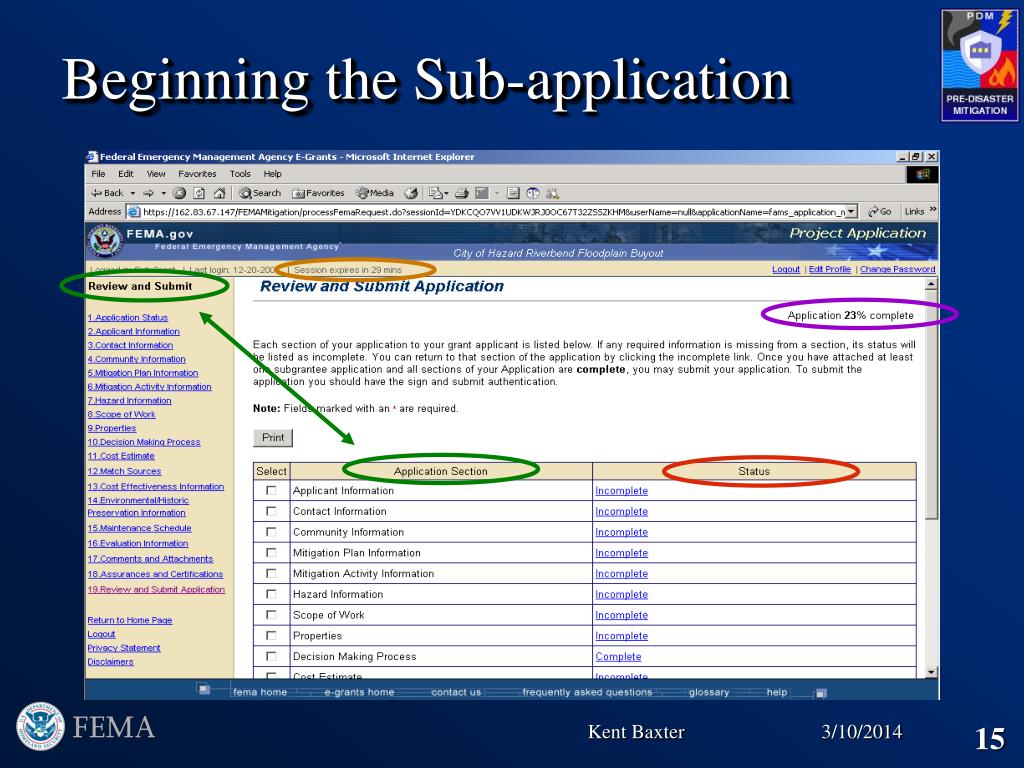The height and width of the screenshot is (768, 1024).
Task: Open the Edit icon dropdown arrow
Action: point(497,193)
